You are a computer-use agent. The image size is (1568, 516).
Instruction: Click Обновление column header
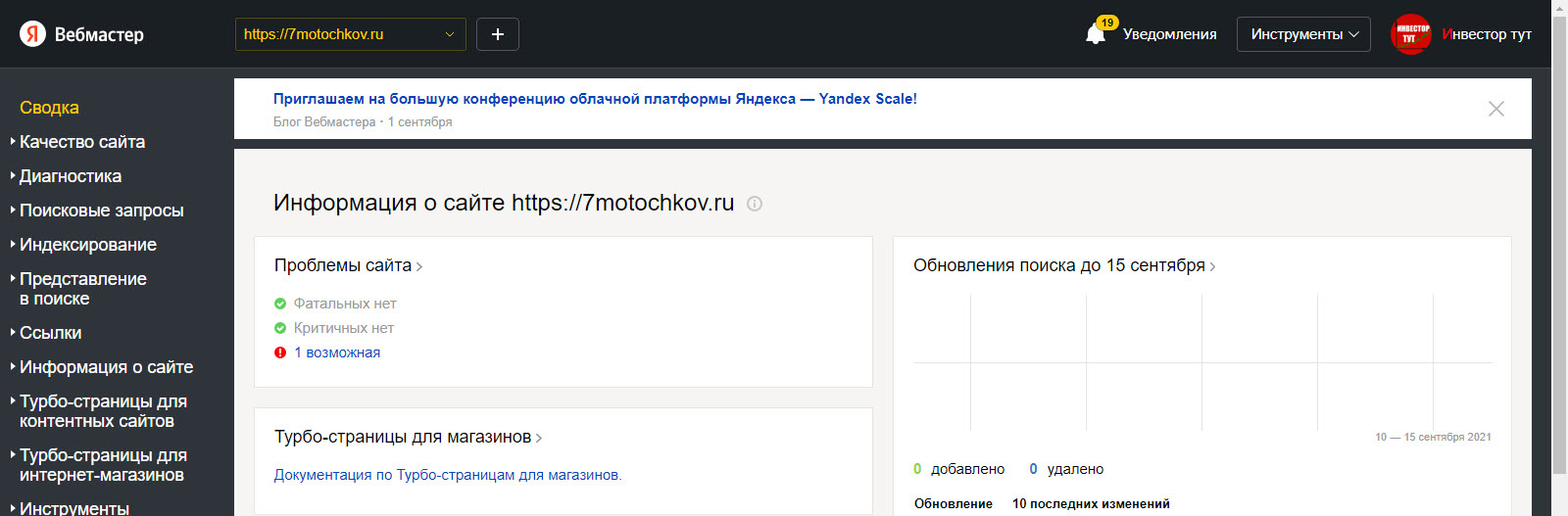(954, 504)
